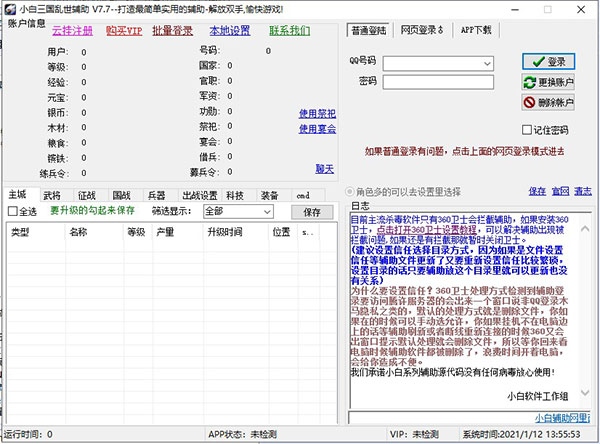Click the 保存 link above the log
This screenshot has height=444, width=600.
537,191
